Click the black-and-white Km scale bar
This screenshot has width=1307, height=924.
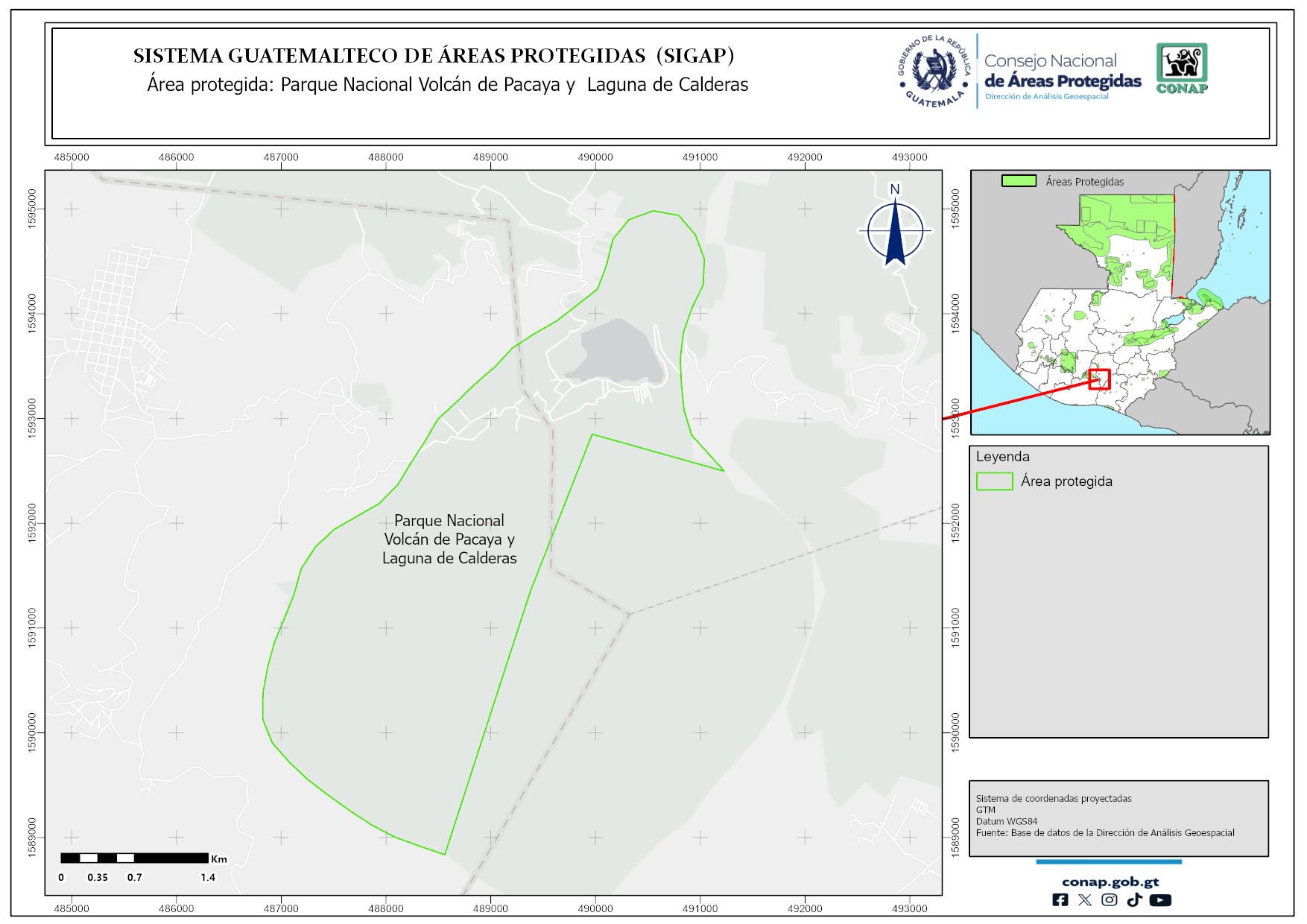pos(134,858)
